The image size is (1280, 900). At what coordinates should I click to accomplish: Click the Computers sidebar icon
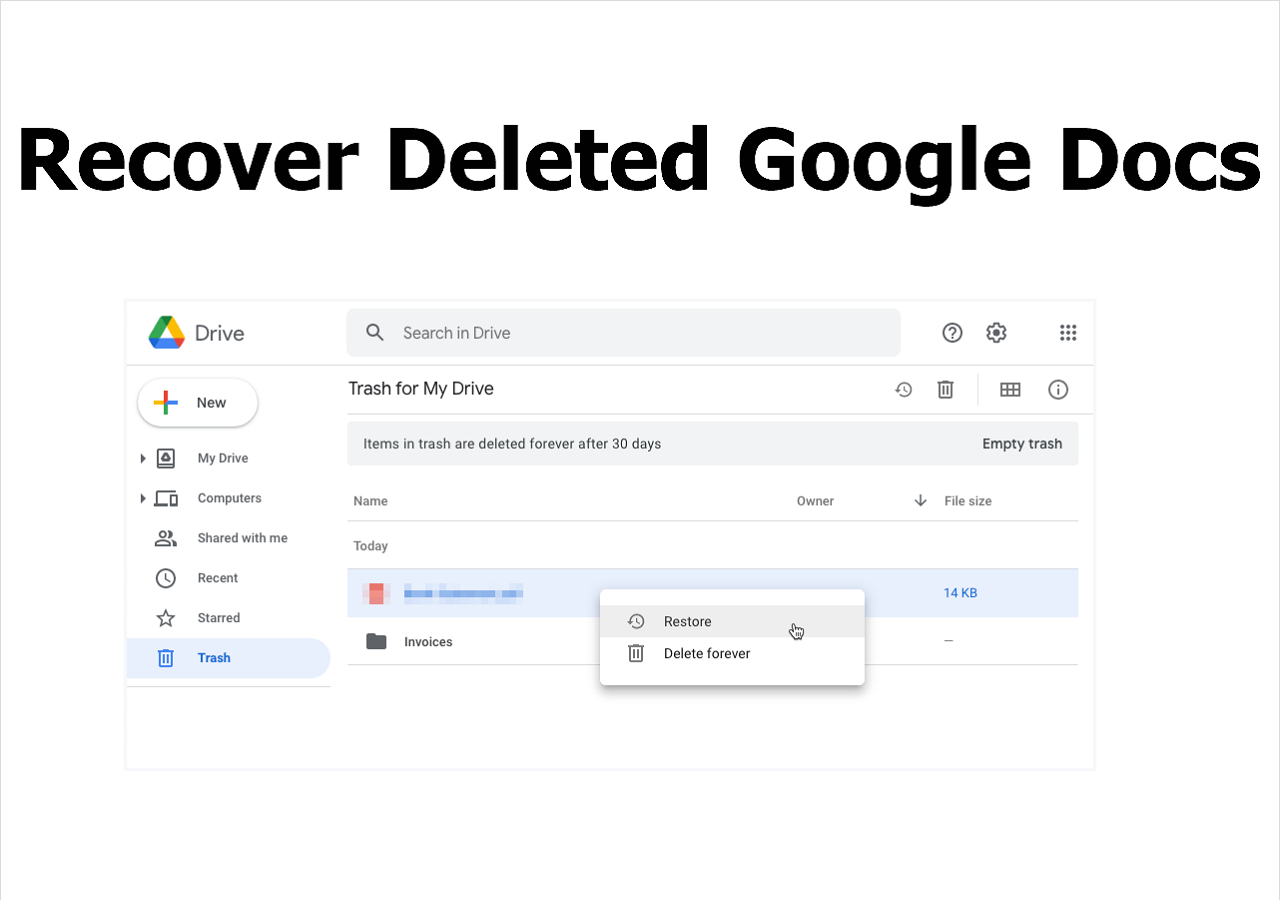pos(166,498)
